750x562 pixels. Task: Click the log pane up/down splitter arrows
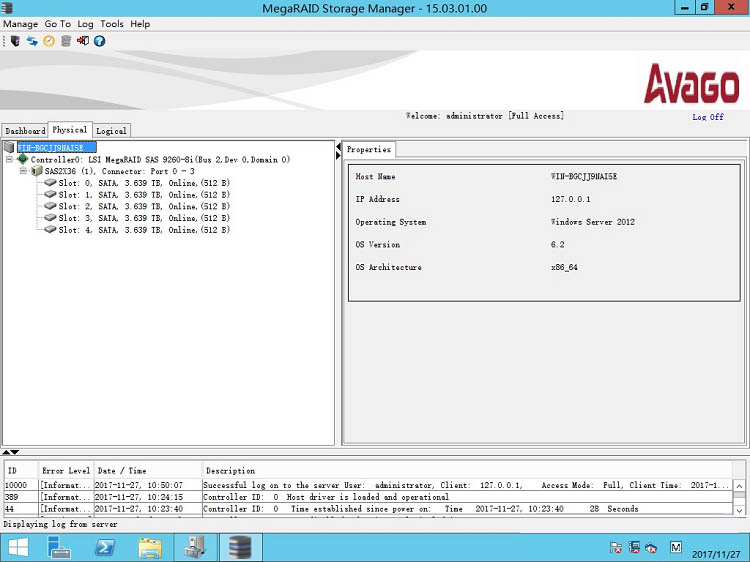(10, 452)
